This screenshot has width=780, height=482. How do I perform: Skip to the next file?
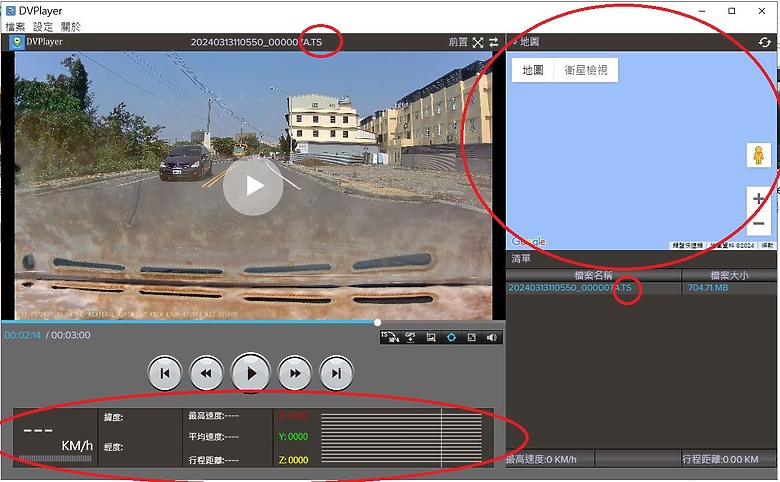(x=337, y=373)
